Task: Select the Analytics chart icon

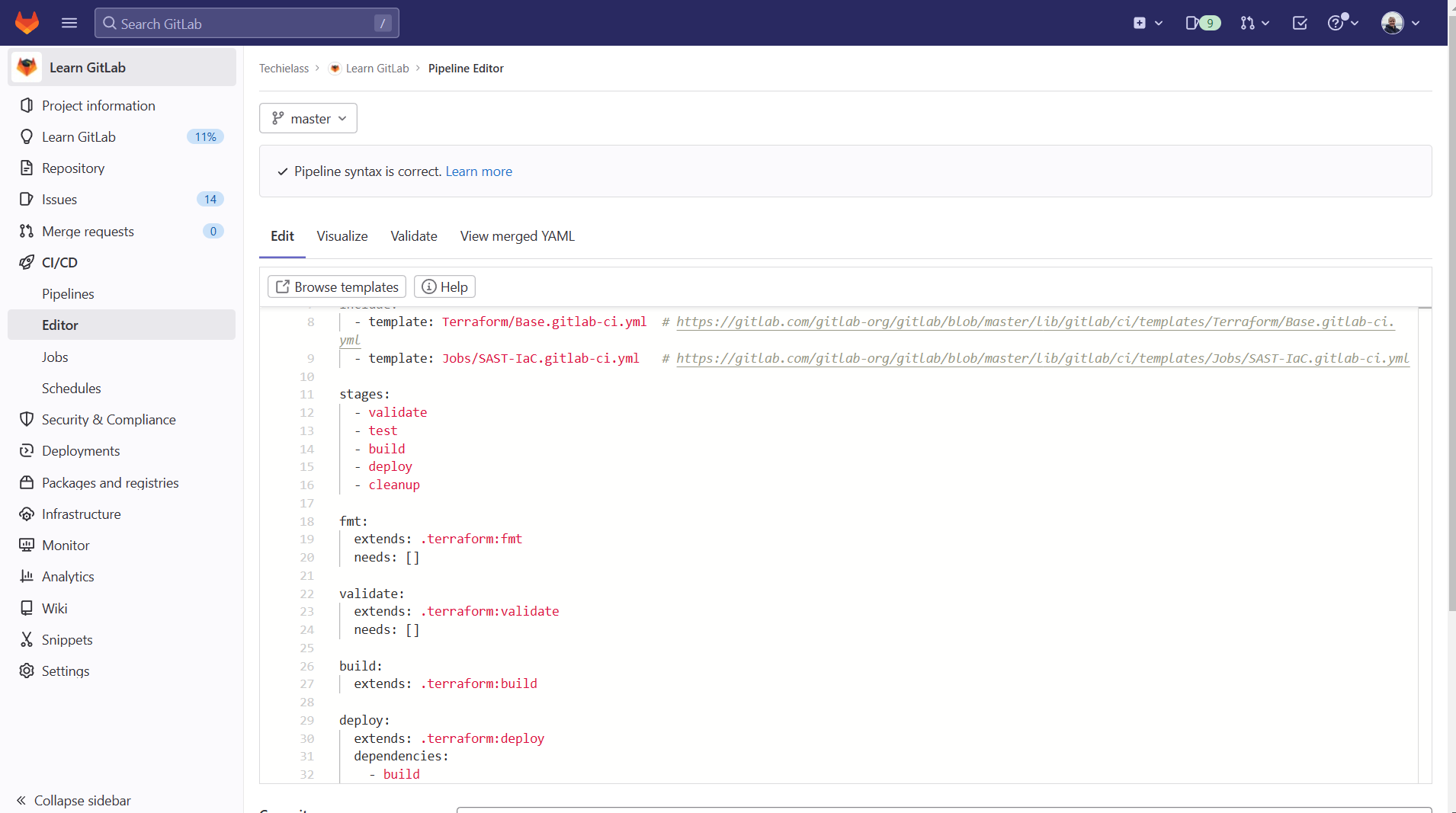Action: click(27, 576)
